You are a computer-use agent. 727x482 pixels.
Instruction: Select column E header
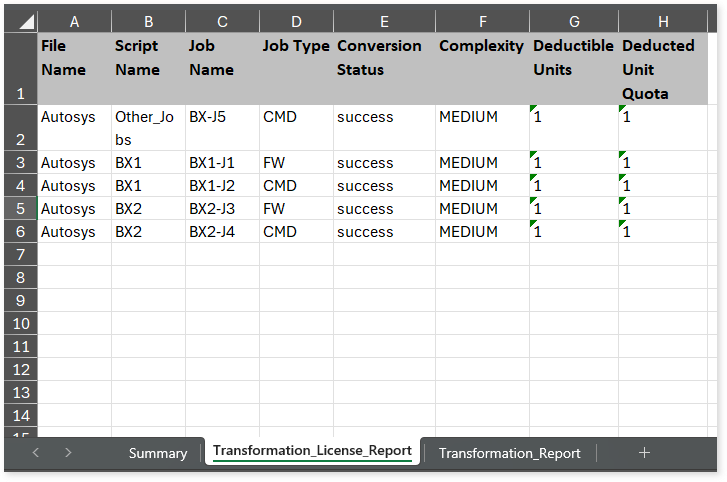pos(384,21)
